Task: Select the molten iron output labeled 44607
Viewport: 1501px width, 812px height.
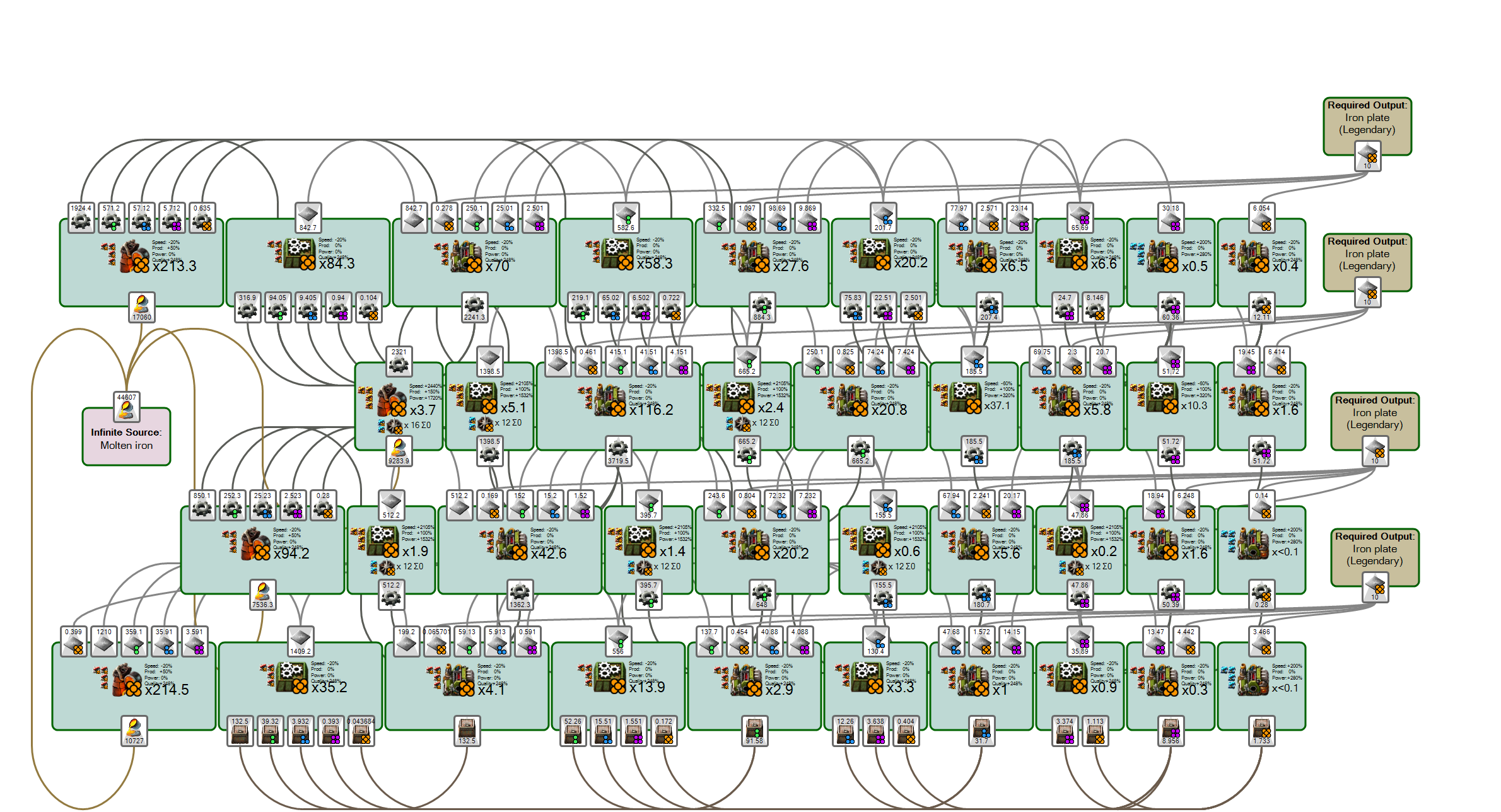Action: point(126,407)
